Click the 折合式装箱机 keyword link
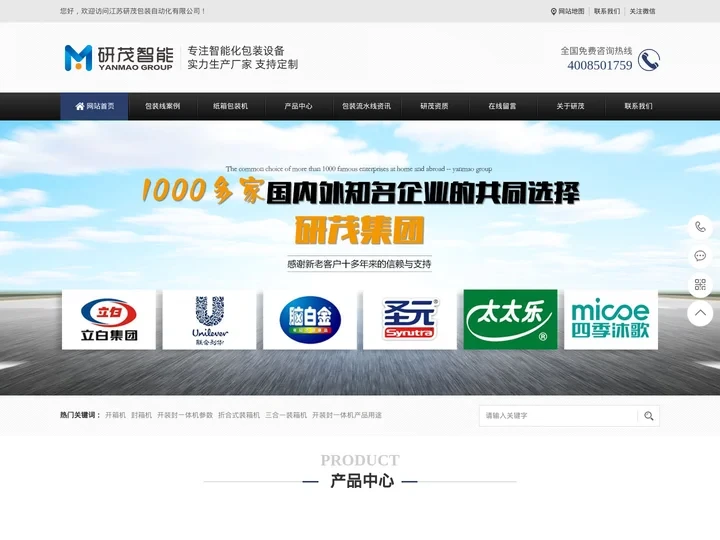This screenshot has width=720, height=540. coord(239,415)
